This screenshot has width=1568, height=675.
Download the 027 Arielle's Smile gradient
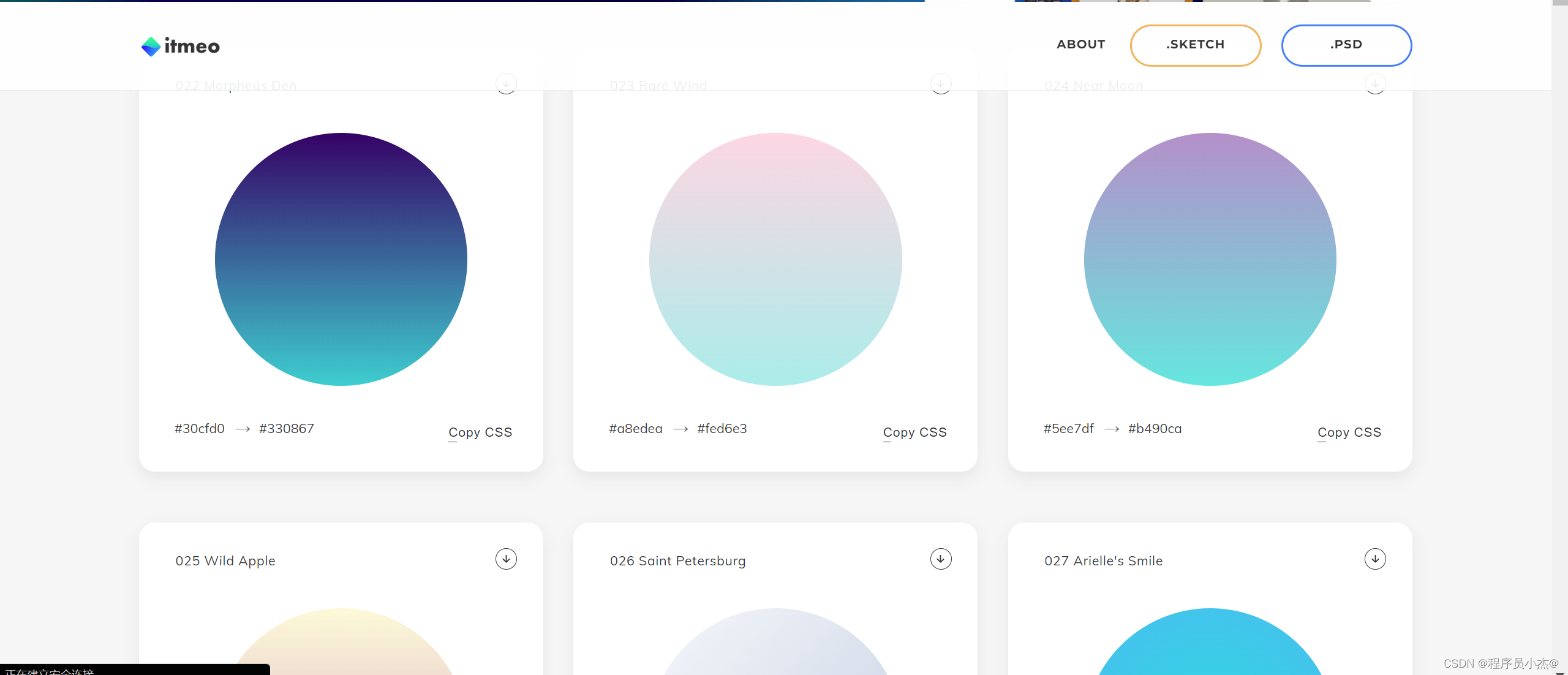coord(1375,559)
